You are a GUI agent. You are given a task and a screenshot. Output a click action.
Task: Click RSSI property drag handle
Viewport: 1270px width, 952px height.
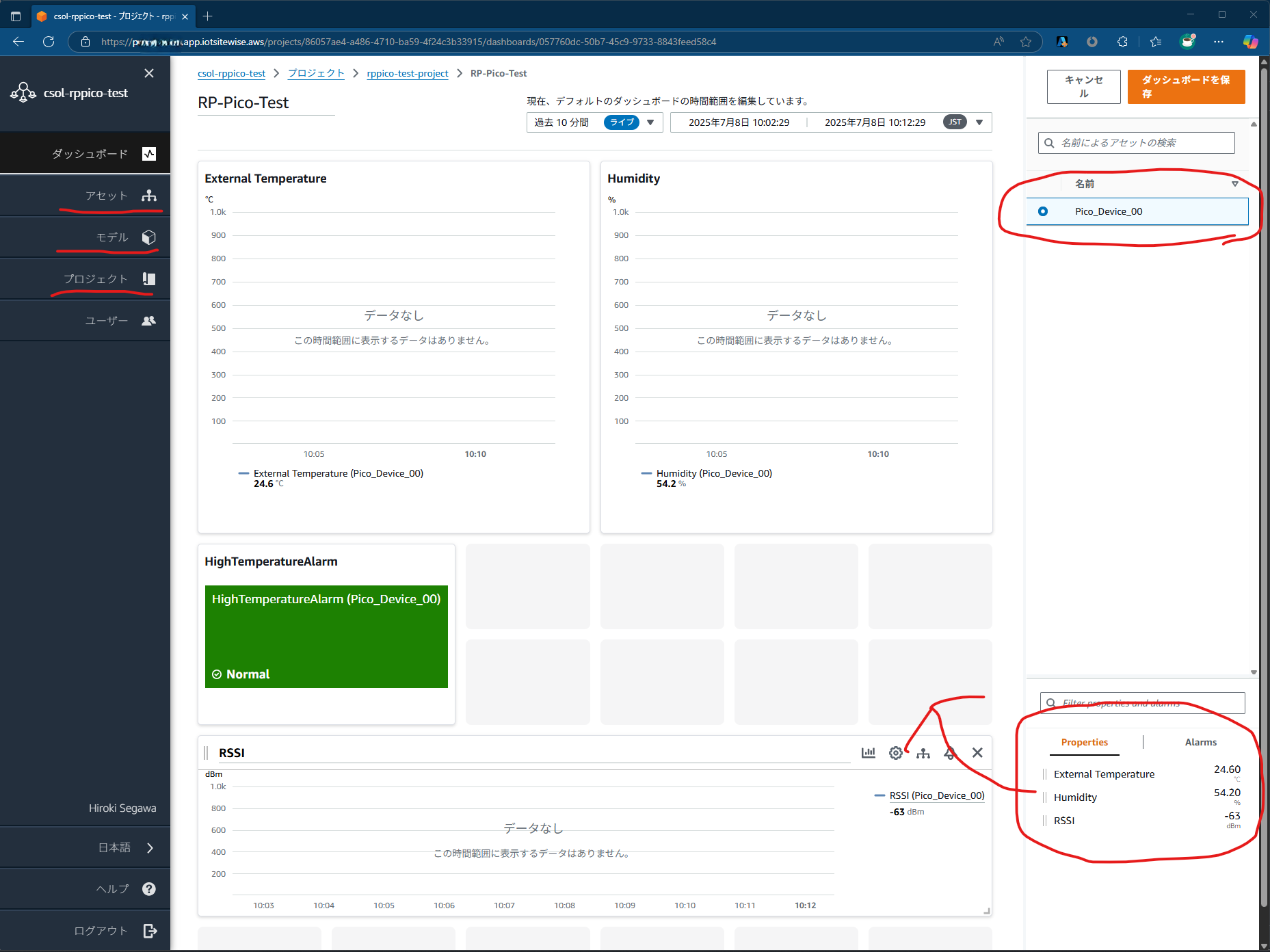pyautogui.click(x=1044, y=821)
